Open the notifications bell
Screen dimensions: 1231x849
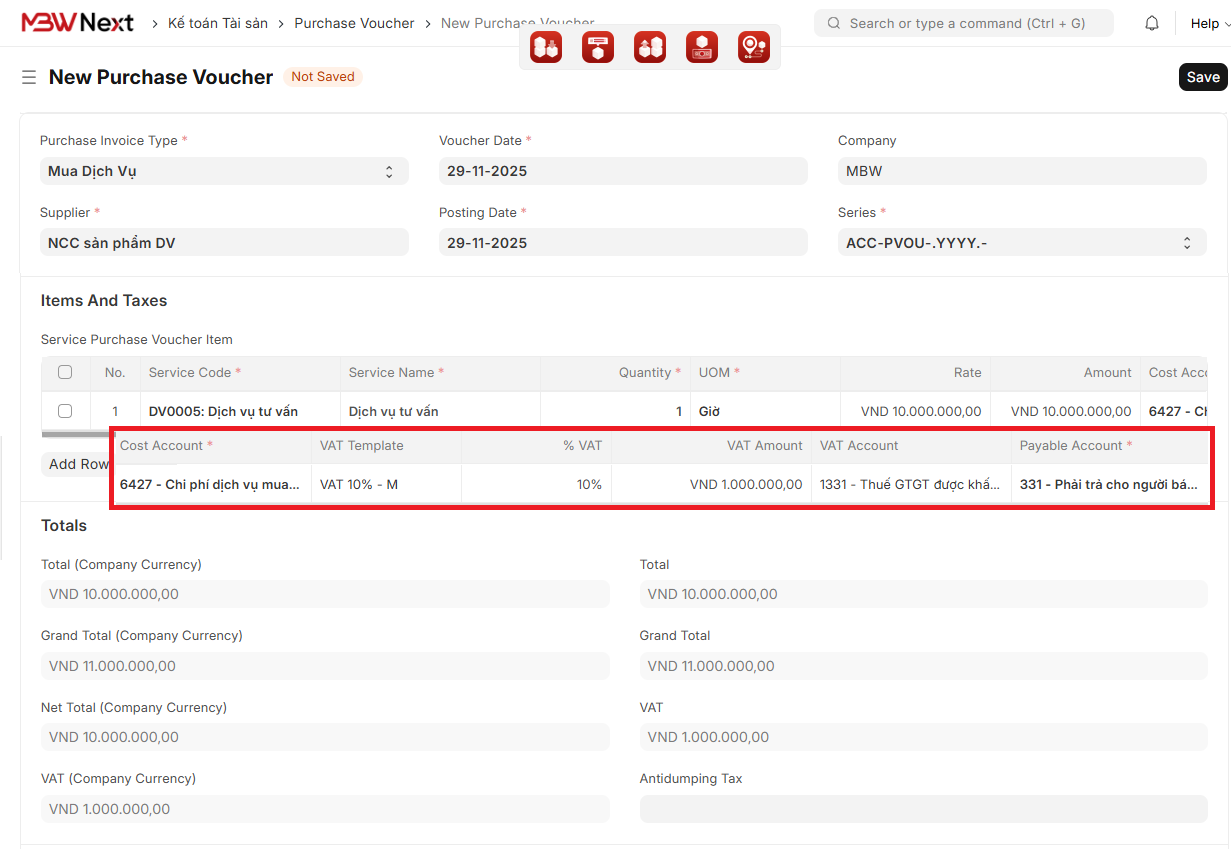(1152, 23)
